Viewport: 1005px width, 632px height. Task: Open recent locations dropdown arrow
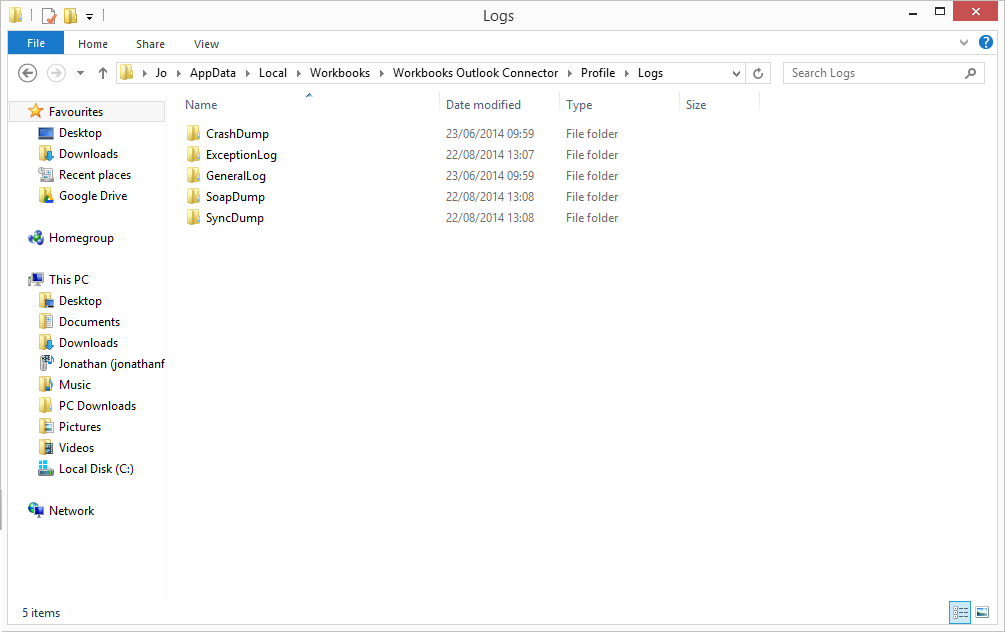pos(80,73)
